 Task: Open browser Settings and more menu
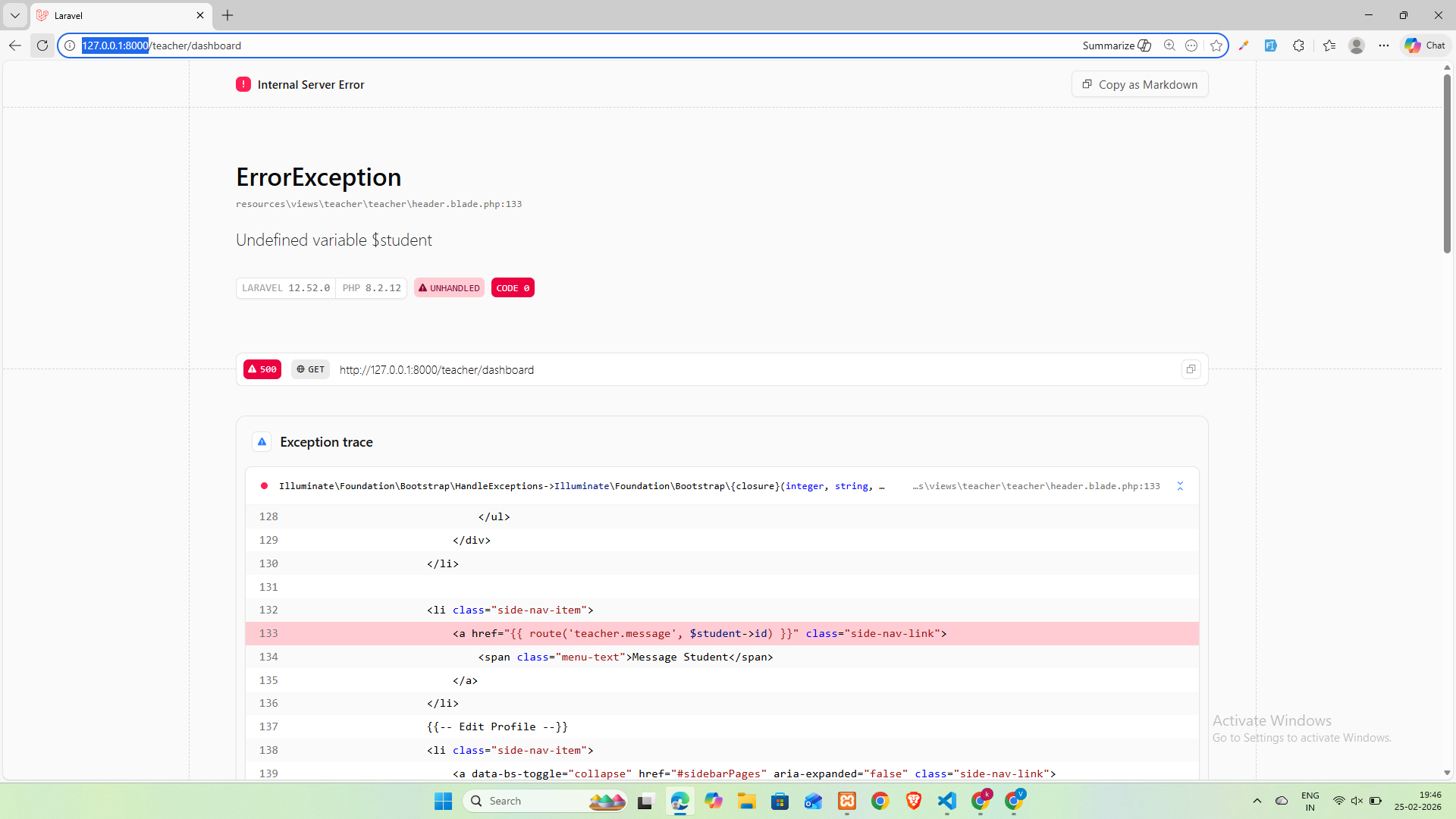tap(1384, 45)
